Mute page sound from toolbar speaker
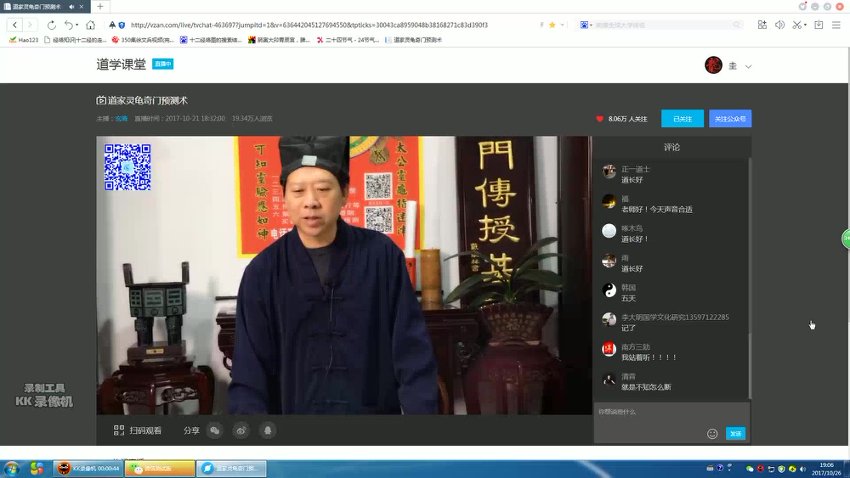The image size is (850, 478). [780, 25]
